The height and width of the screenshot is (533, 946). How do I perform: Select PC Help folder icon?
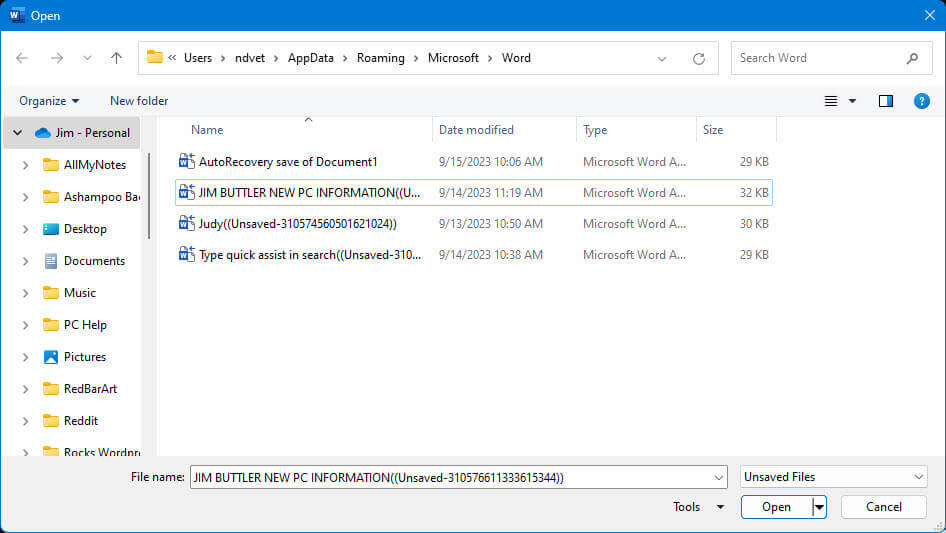[51, 325]
